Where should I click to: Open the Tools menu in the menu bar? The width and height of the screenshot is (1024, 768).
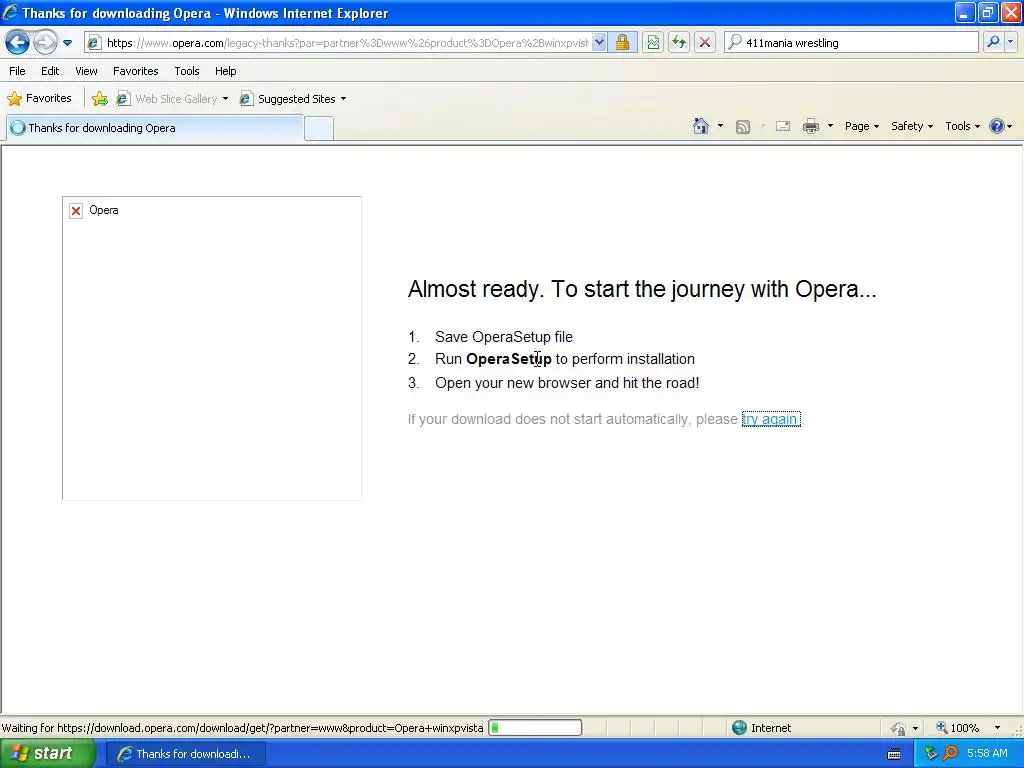(x=187, y=71)
